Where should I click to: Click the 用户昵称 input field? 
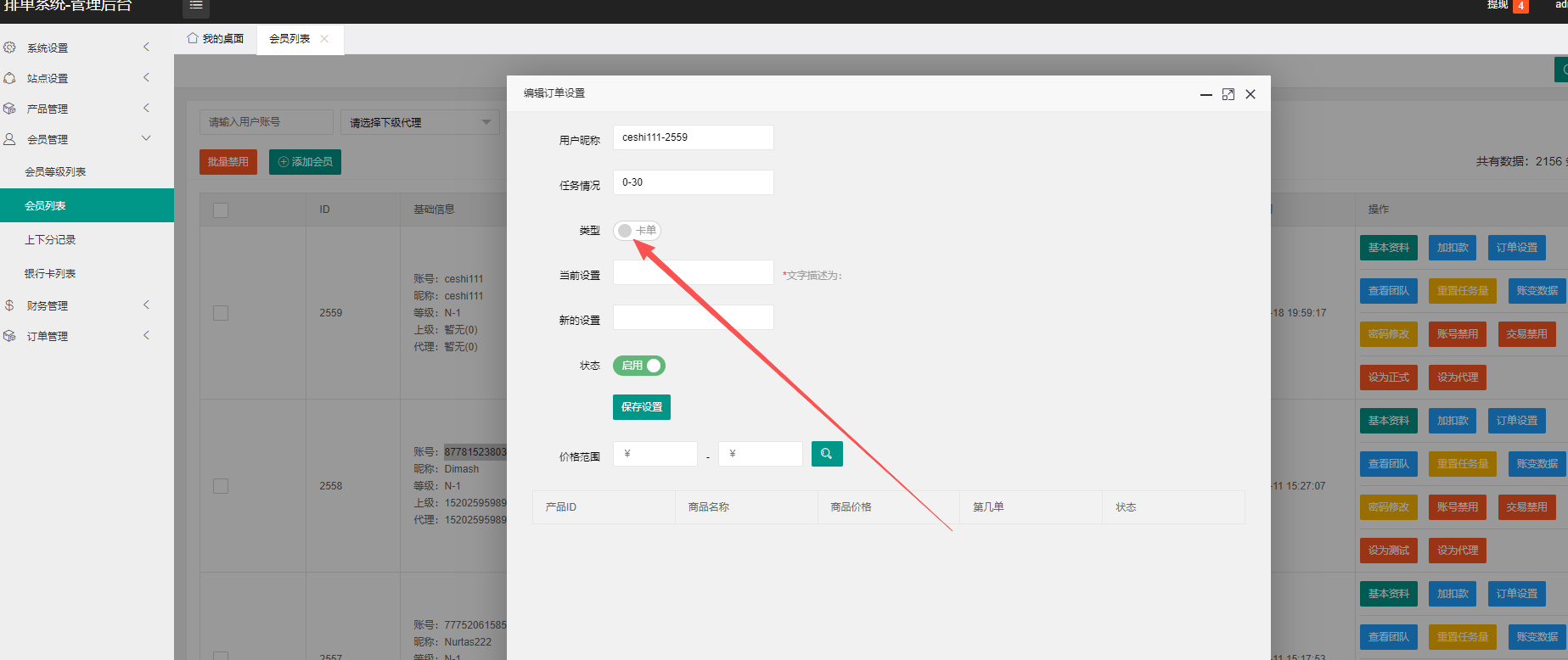tap(694, 137)
